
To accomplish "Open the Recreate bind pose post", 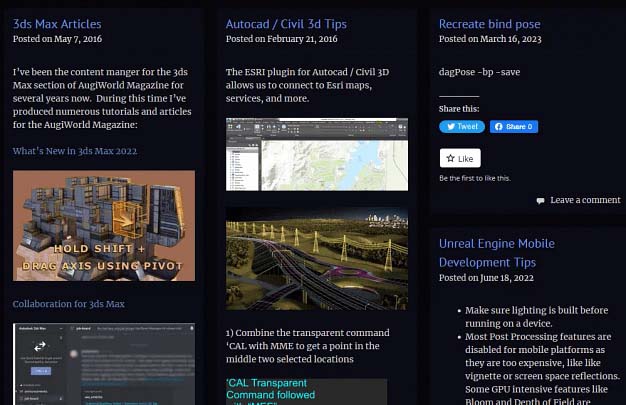I will [x=489, y=24].
